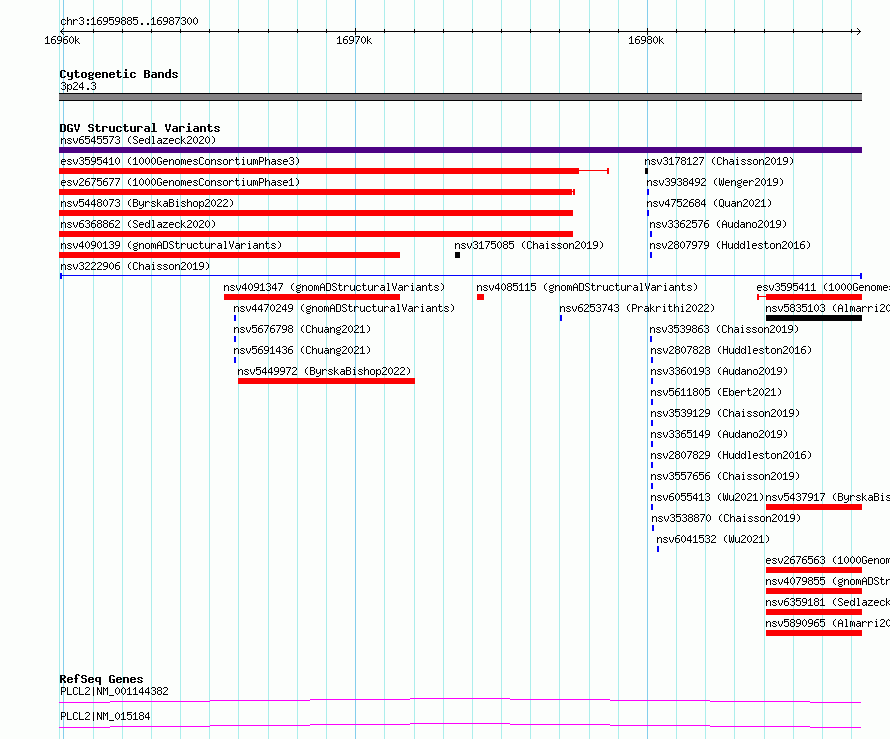Open nsv2807828 (Huddleston2016) variant
Screen dimensions: 890x739
pos(731,350)
